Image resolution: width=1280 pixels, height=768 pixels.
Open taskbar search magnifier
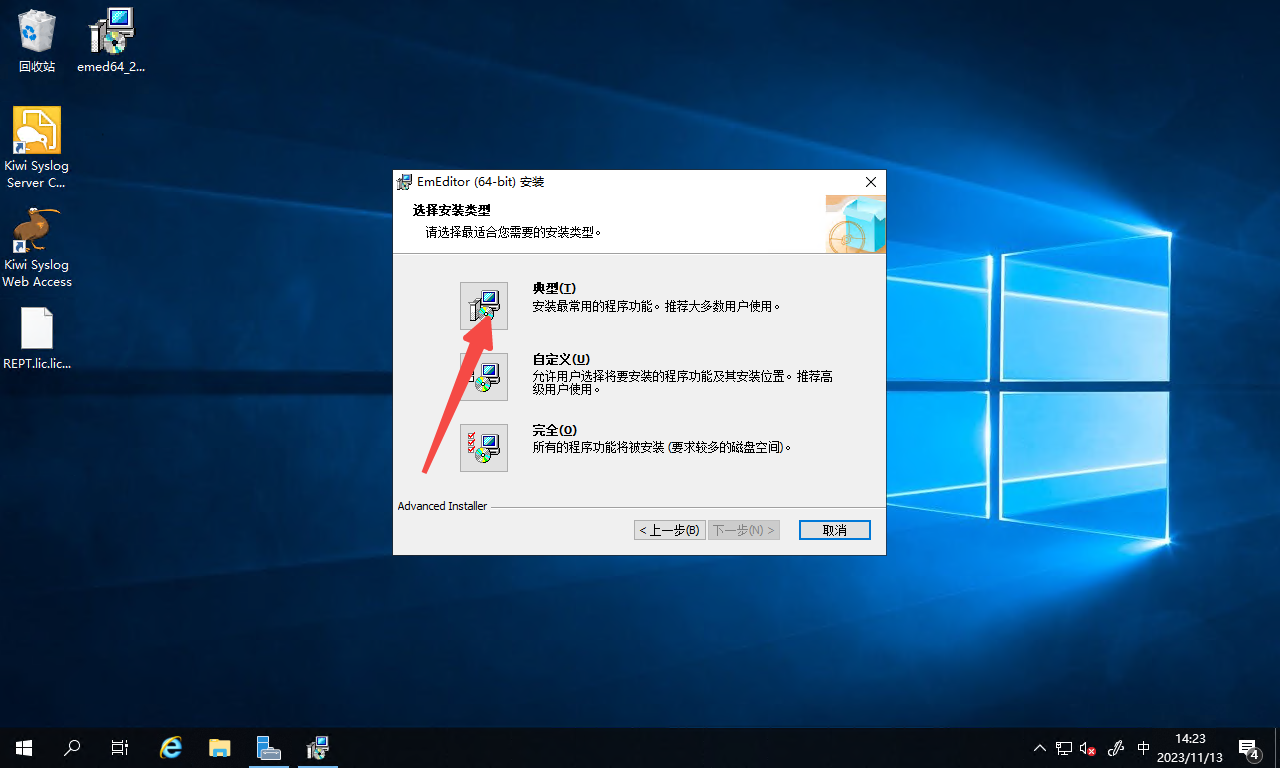pyautogui.click(x=72, y=747)
